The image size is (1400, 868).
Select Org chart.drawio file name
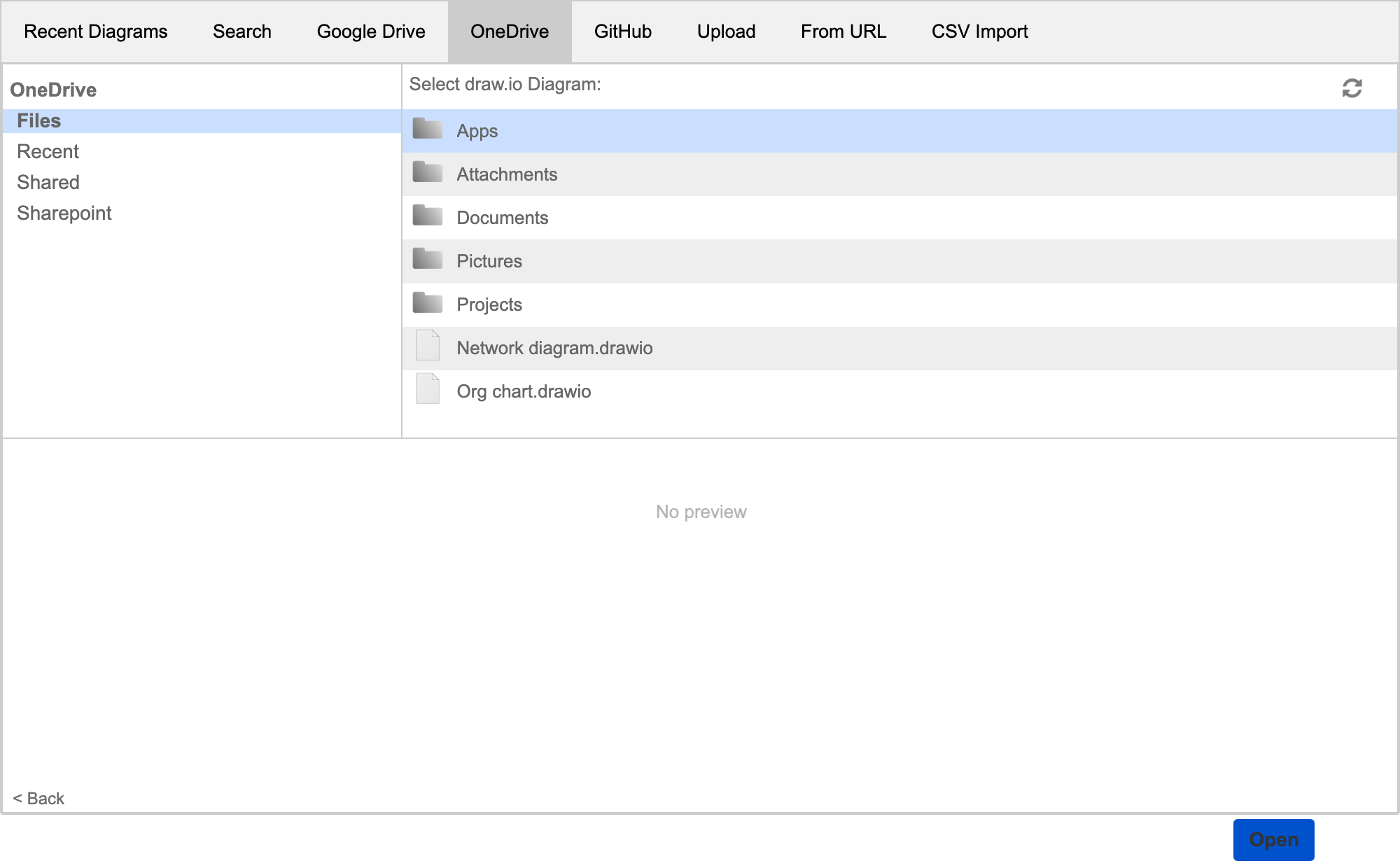point(524,391)
